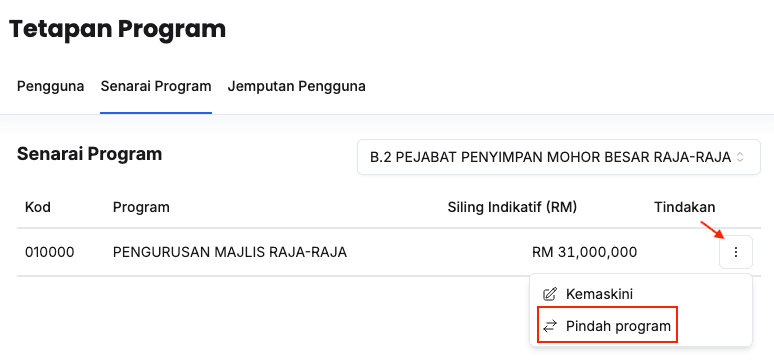Click the Siling Indikatif (RM) column header

(x=512, y=207)
